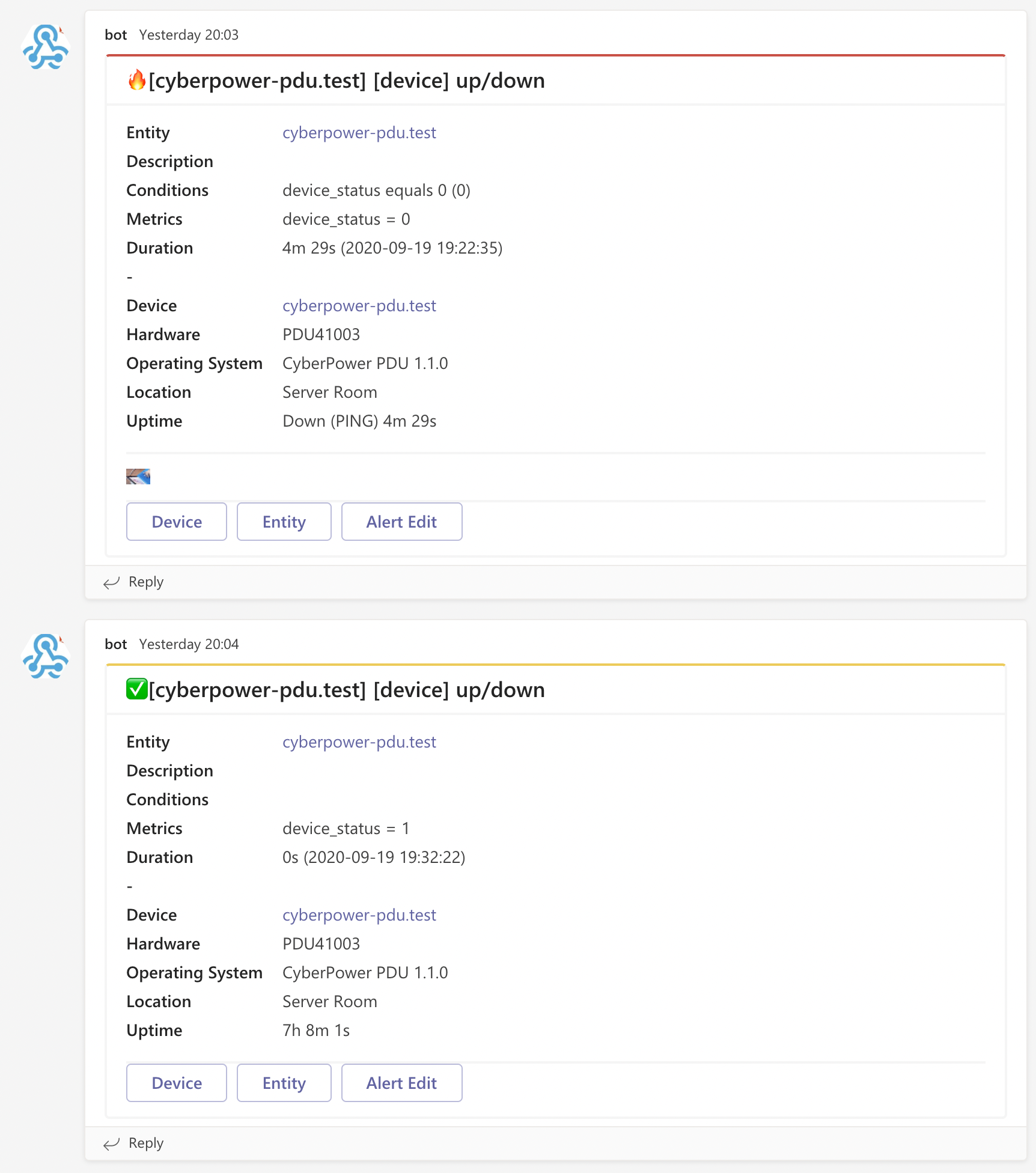
Task: Click the bot avatar on the 20:04 message
Action: point(46,657)
